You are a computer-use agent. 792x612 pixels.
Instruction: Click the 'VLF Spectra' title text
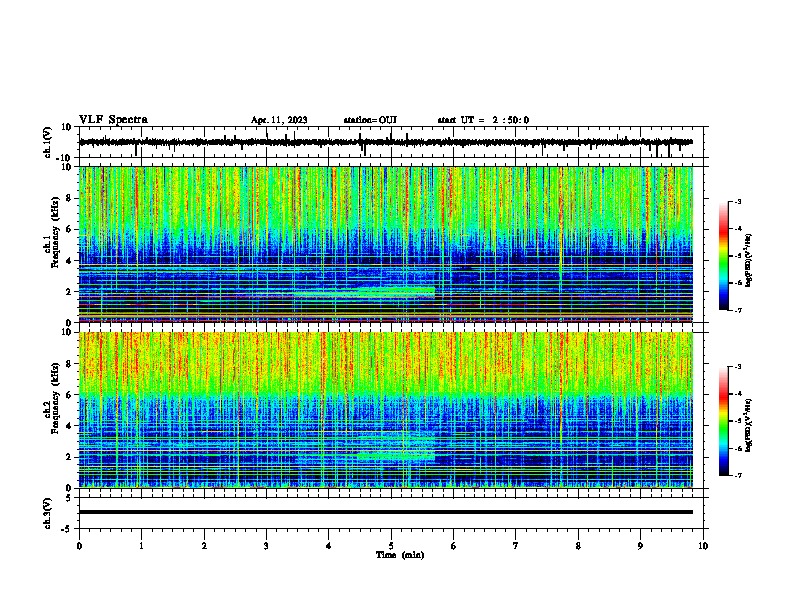[x=113, y=120]
